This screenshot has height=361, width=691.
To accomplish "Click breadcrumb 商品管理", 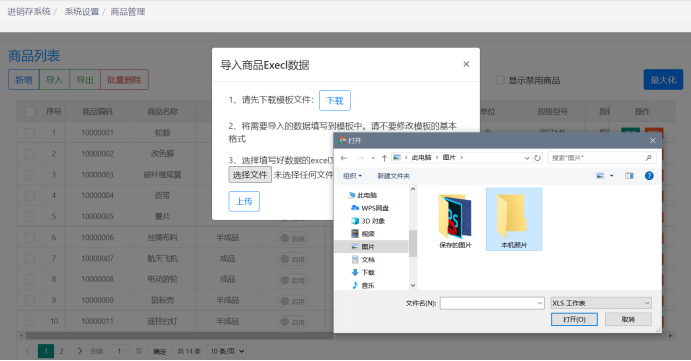I will (x=128, y=11).
